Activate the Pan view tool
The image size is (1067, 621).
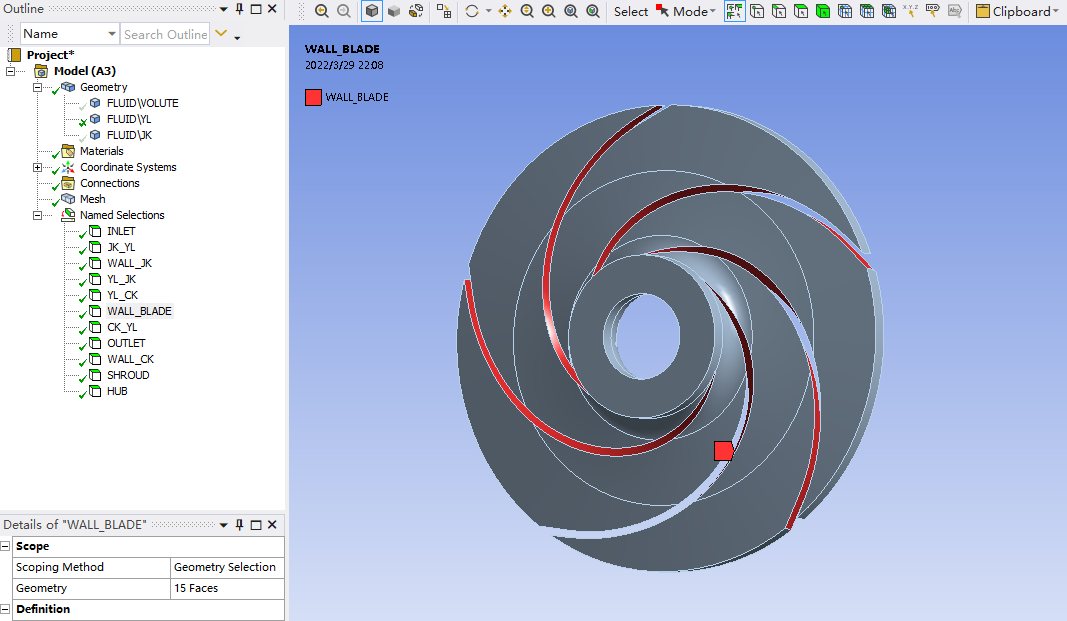point(505,11)
